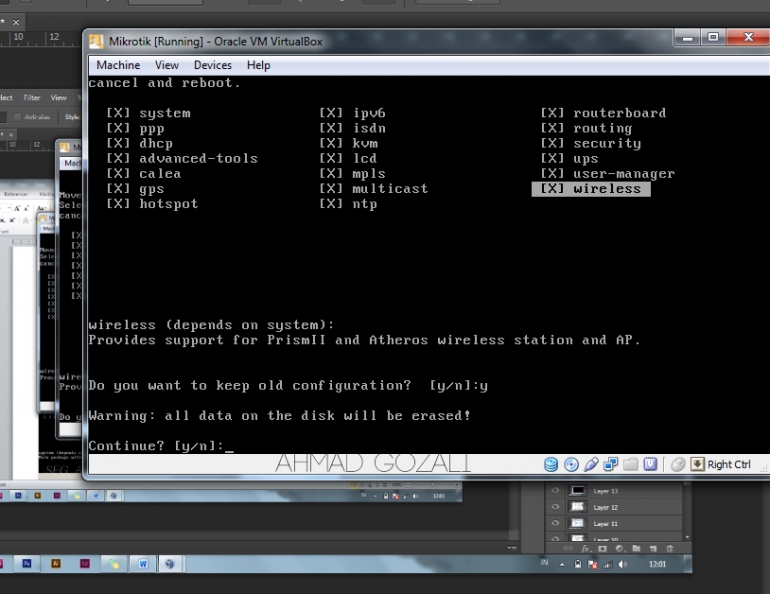Click the volume icon in system tray
The width and height of the screenshot is (770, 594).
(x=622, y=564)
